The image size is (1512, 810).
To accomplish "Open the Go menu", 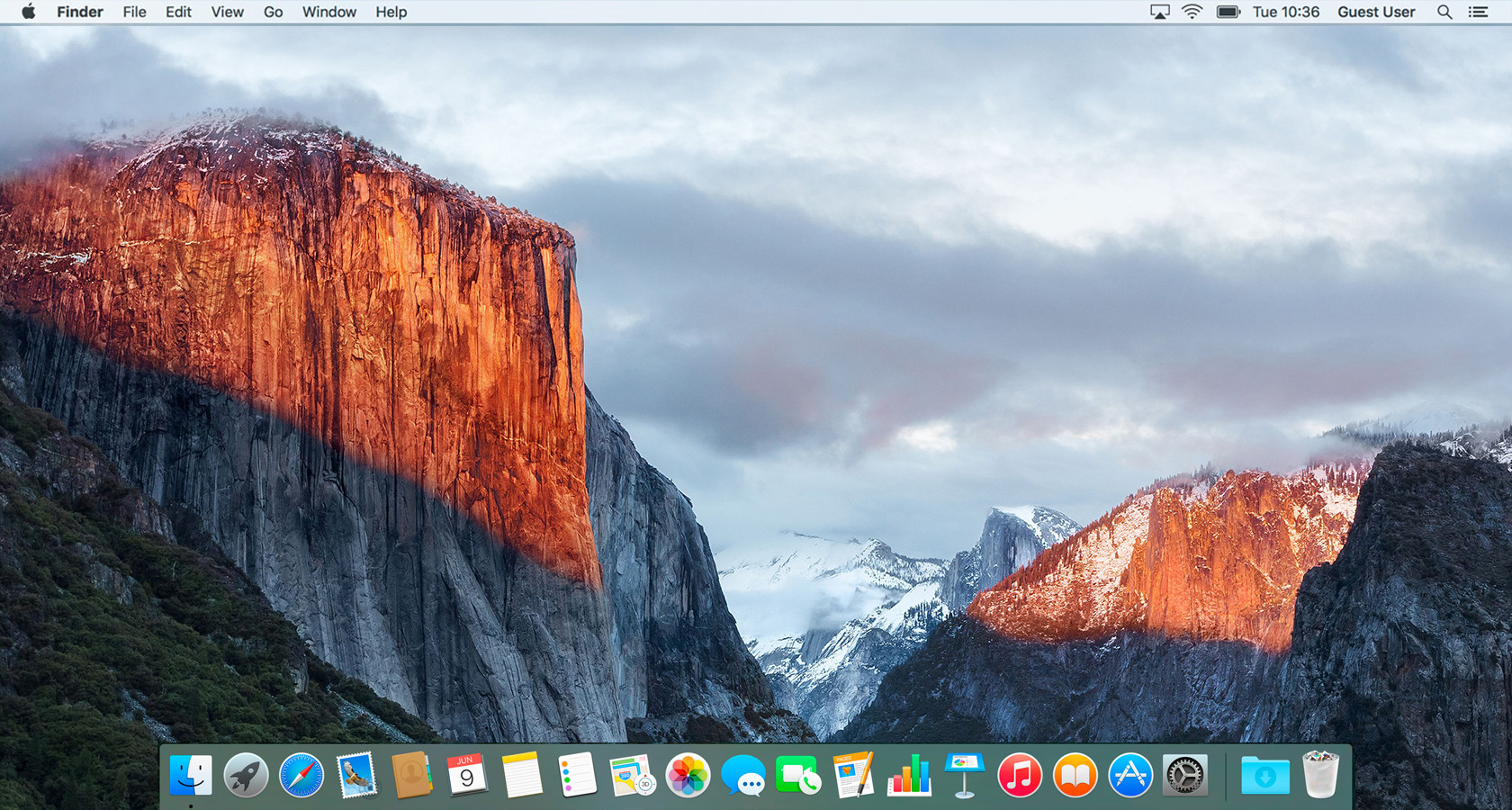I will tap(273, 12).
